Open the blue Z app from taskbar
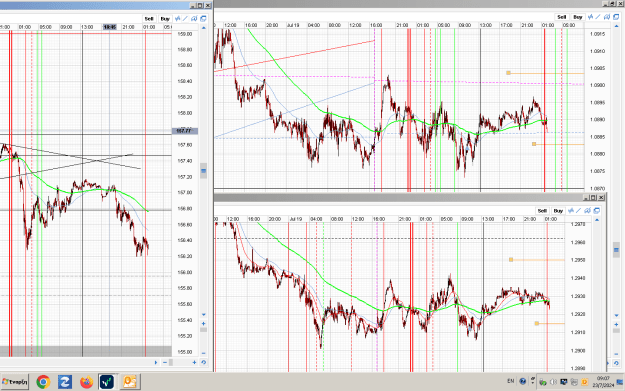625x391 pixels. click(x=65, y=382)
